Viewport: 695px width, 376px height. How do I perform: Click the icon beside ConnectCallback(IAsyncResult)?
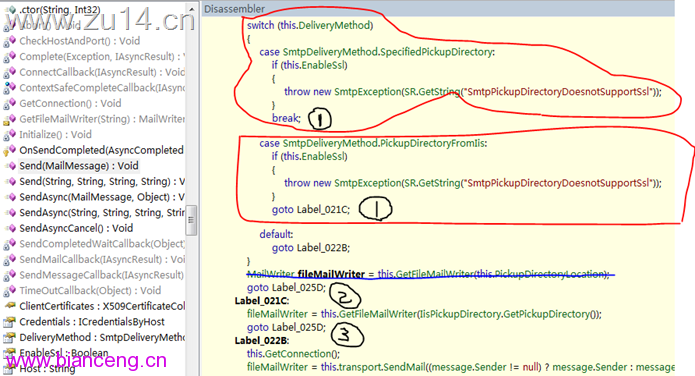(x=9, y=72)
